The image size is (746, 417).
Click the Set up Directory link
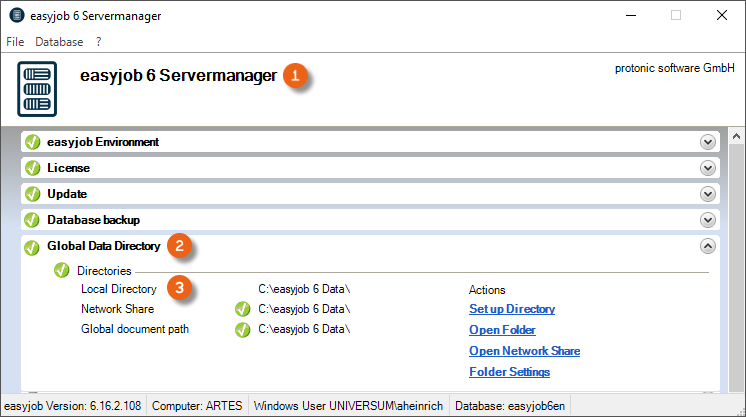[512, 309]
